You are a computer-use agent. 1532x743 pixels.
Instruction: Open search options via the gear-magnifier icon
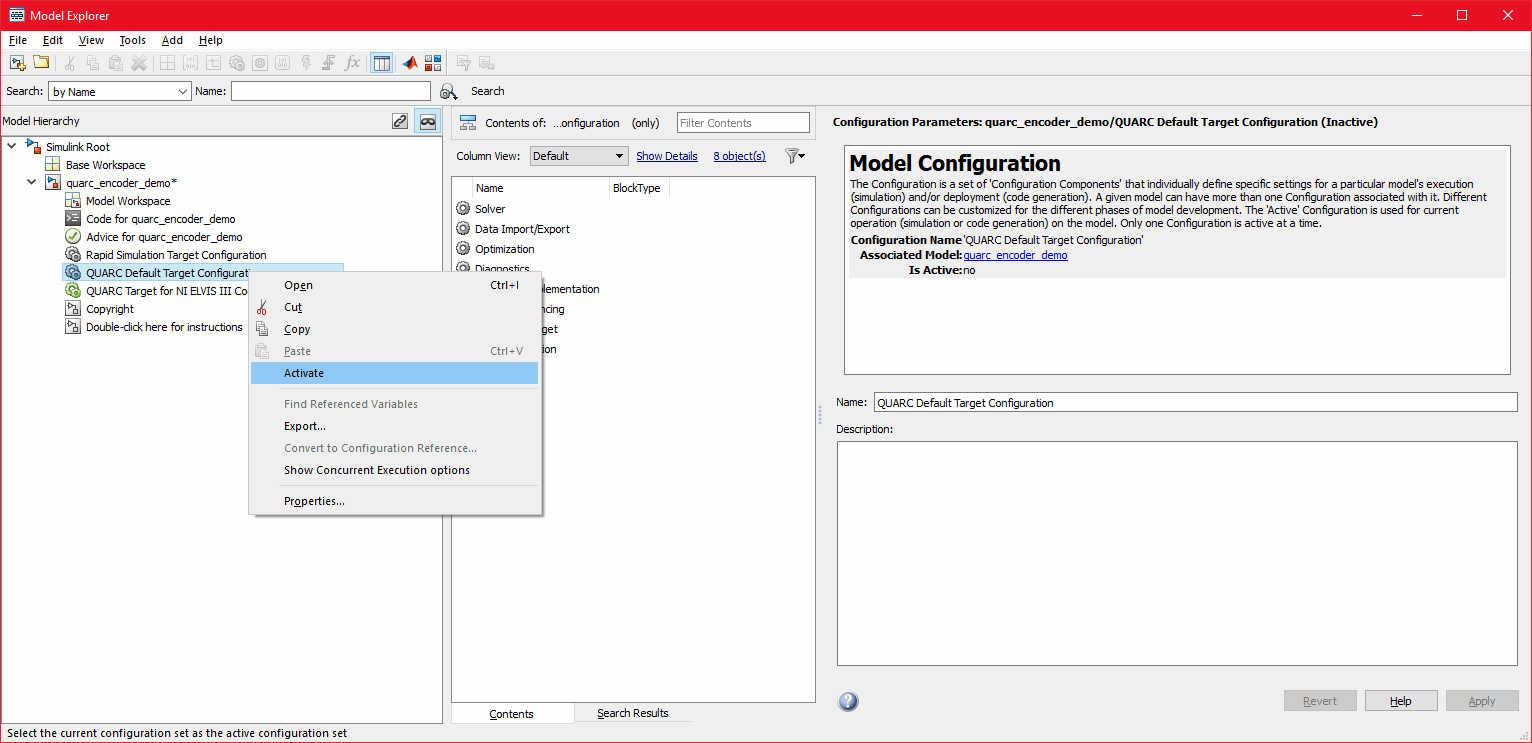(448, 91)
